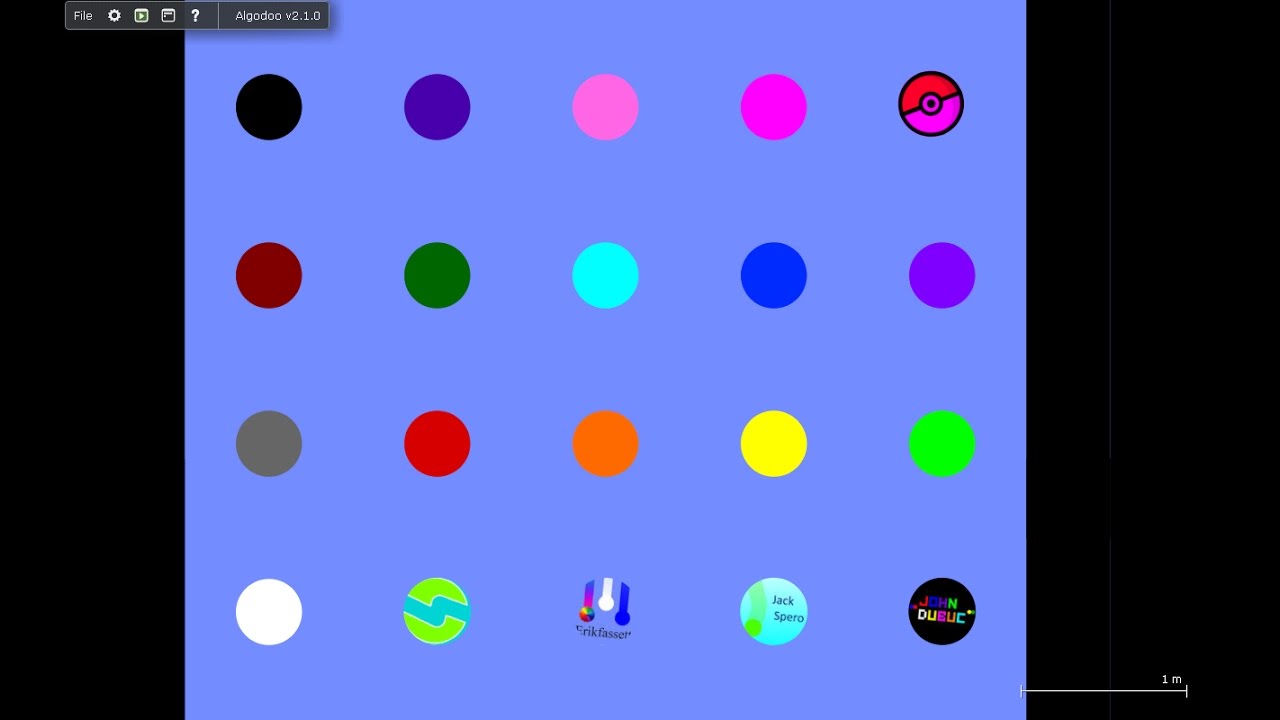Select the Jack Spero marble

point(774,612)
